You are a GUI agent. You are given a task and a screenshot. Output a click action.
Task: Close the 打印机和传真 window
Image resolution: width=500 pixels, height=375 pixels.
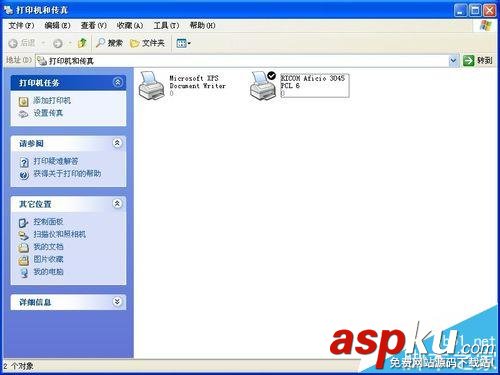click(490, 10)
